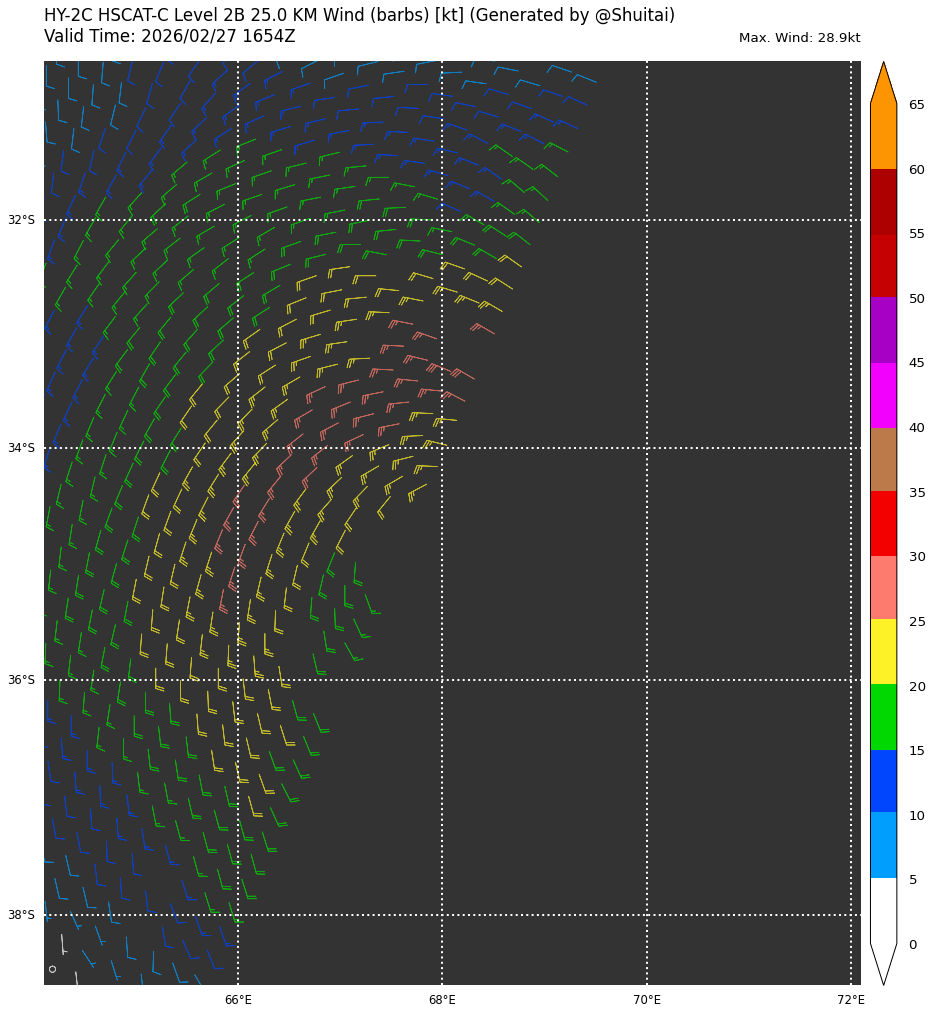
Task: Select the yellow 20–25 kt colorbar band
Action: (x=883, y=652)
